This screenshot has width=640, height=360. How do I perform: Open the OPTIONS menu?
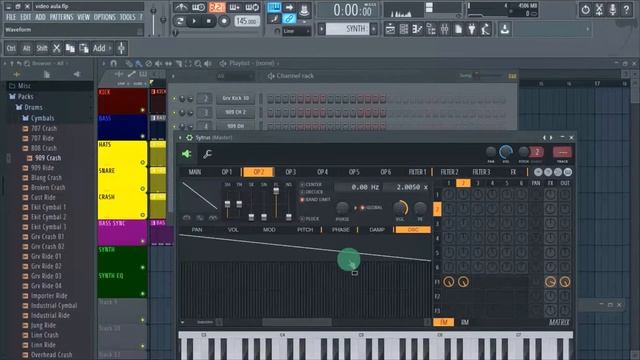[104, 17]
